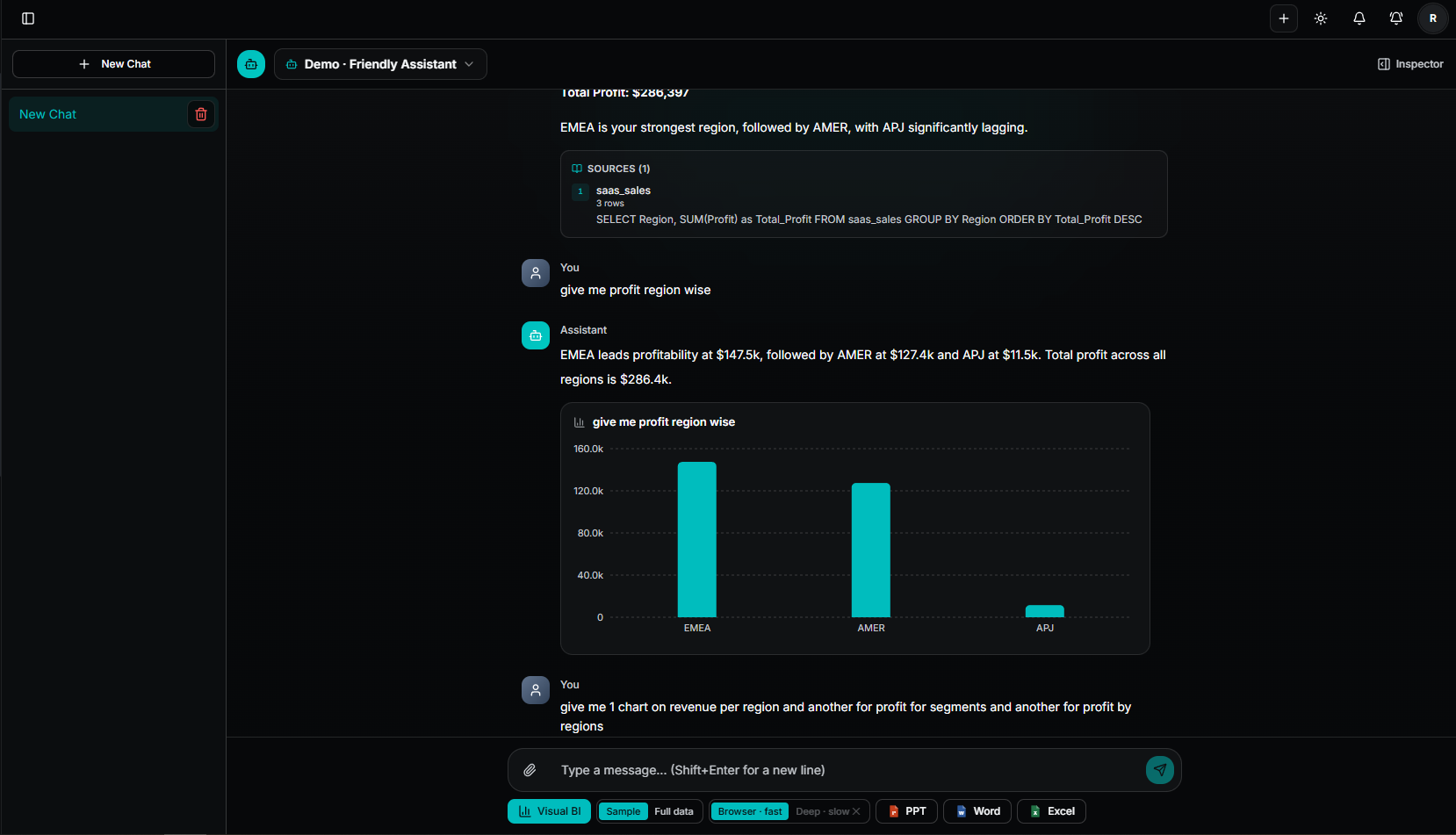Toggle the sidebar panel icon

[28, 18]
